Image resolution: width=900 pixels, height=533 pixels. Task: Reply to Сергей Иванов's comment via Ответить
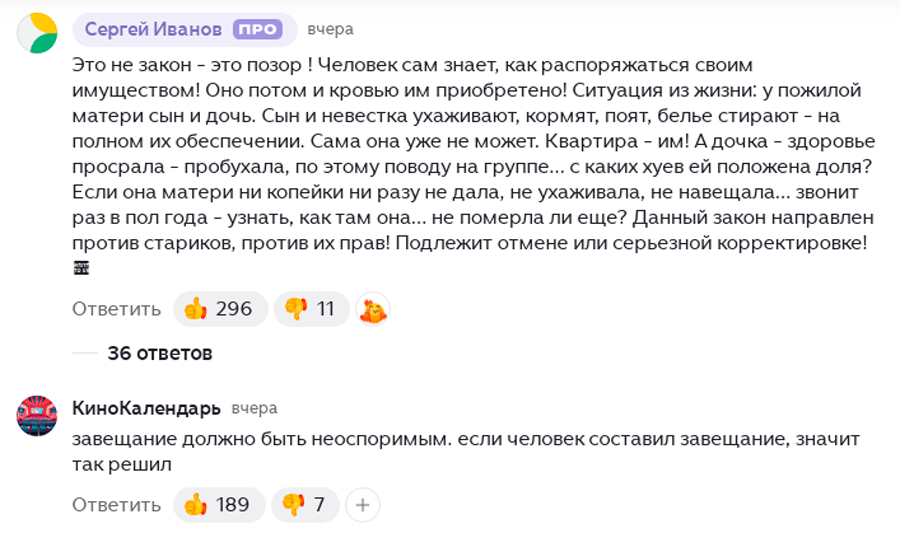point(116,309)
